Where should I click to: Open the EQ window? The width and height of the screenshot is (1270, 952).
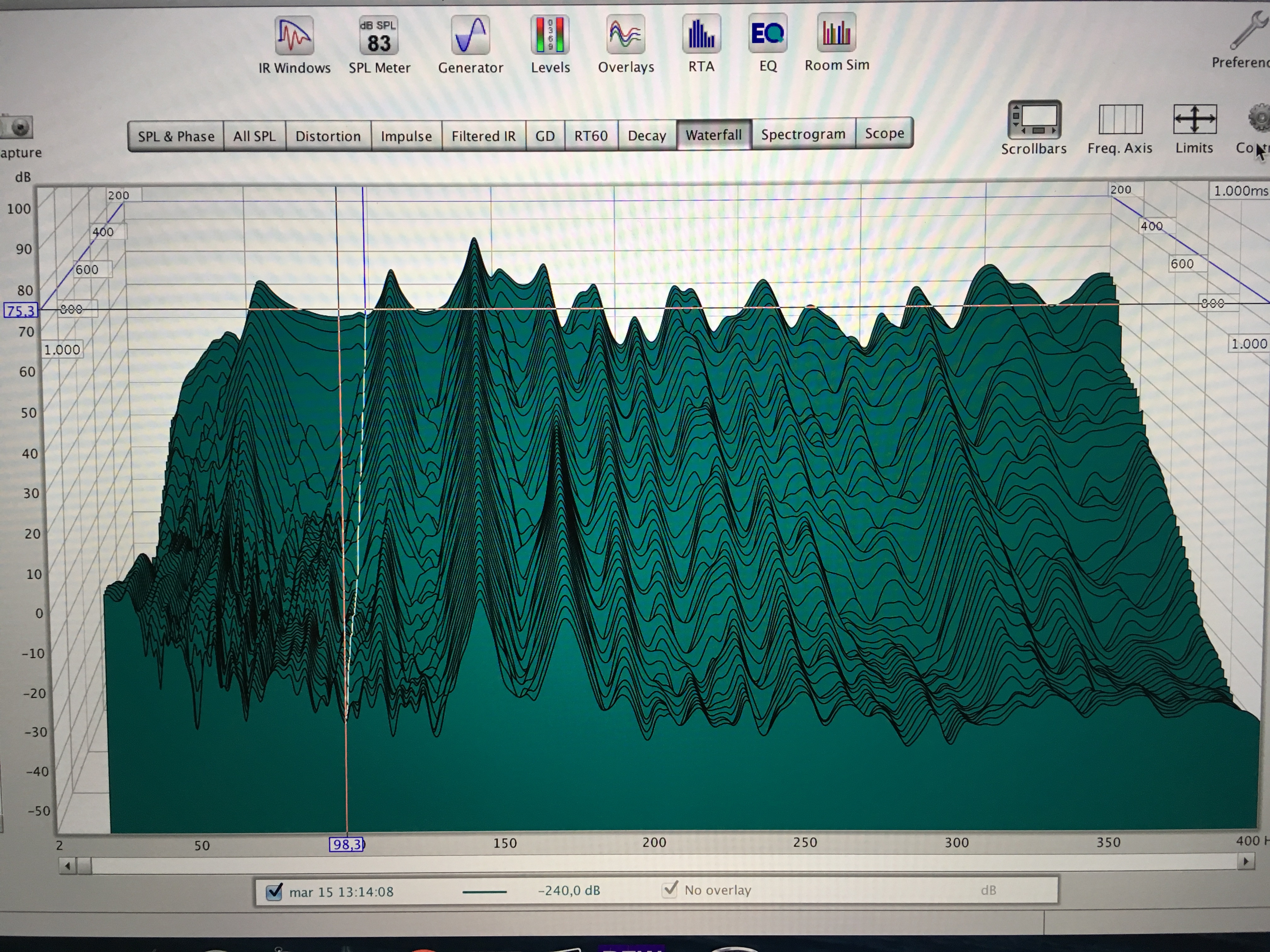pos(768,34)
